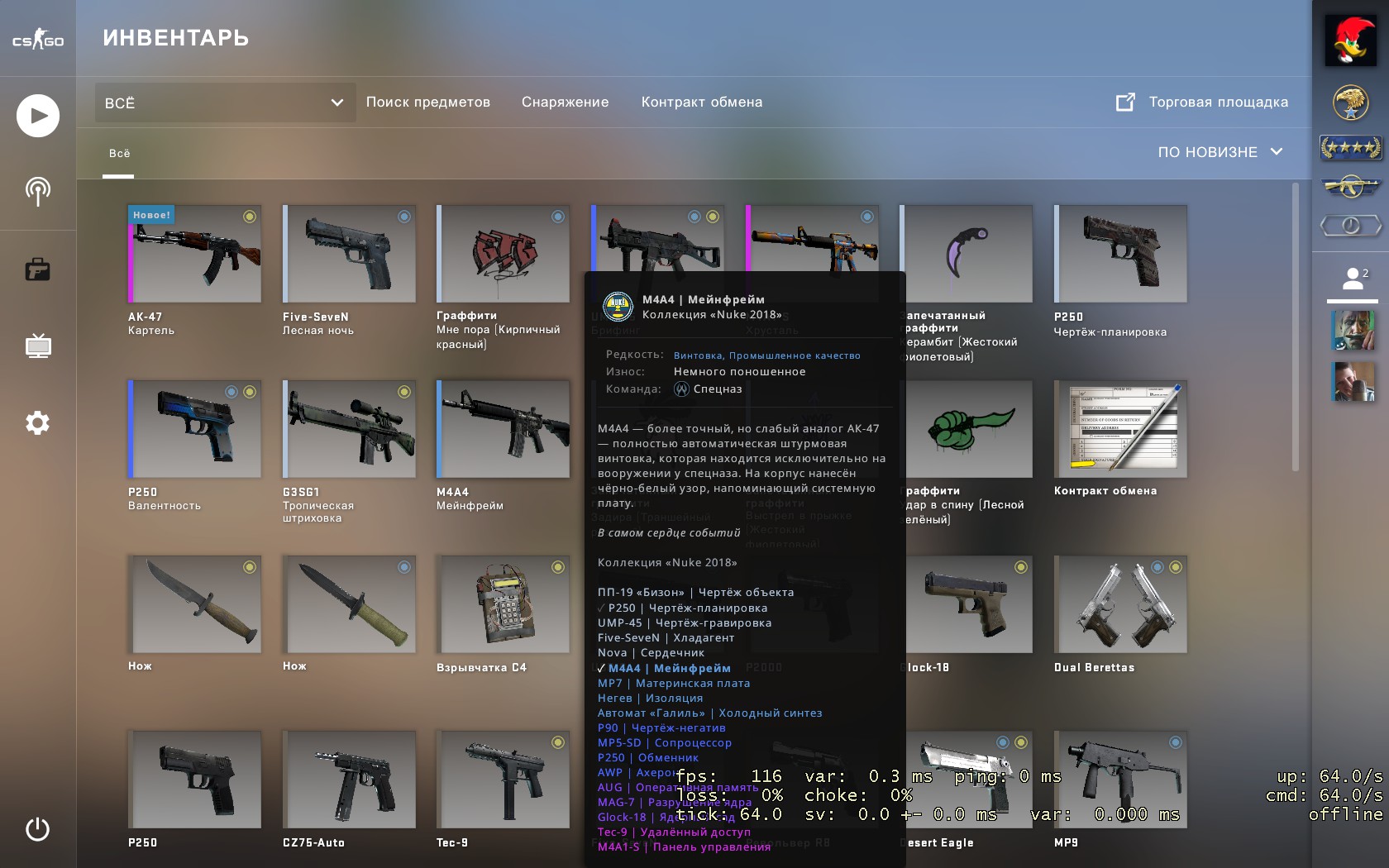
Task: Select the P250 Чертёж-планировка item
Action: pyautogui.click(x=1120, y=254)
